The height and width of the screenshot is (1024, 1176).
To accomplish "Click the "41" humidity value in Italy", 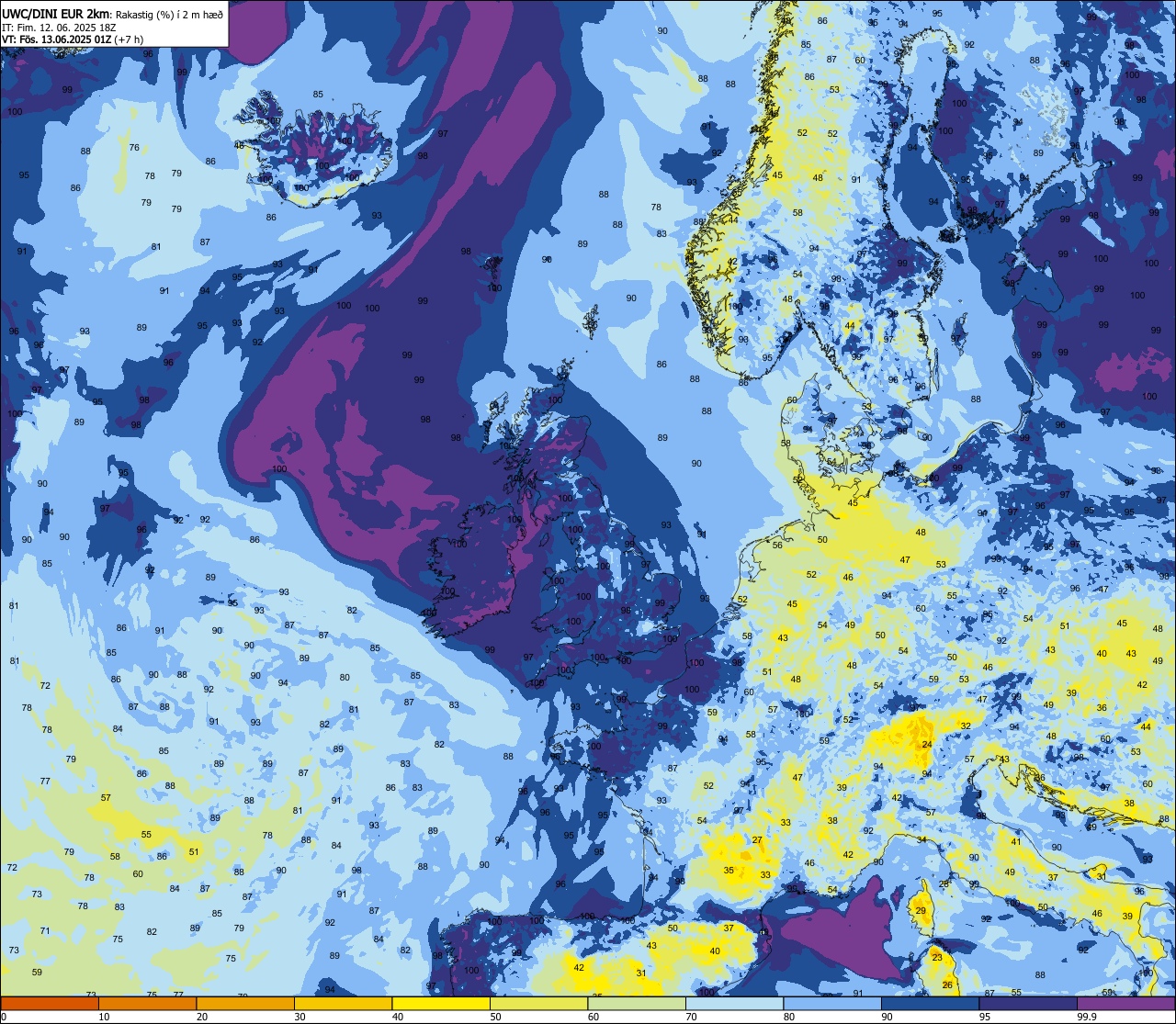I will [x=1016, y=842].
